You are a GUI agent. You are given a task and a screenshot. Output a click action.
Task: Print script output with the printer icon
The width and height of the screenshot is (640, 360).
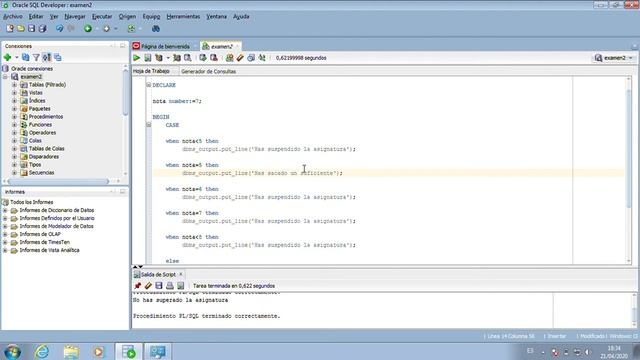pos(170,286)
